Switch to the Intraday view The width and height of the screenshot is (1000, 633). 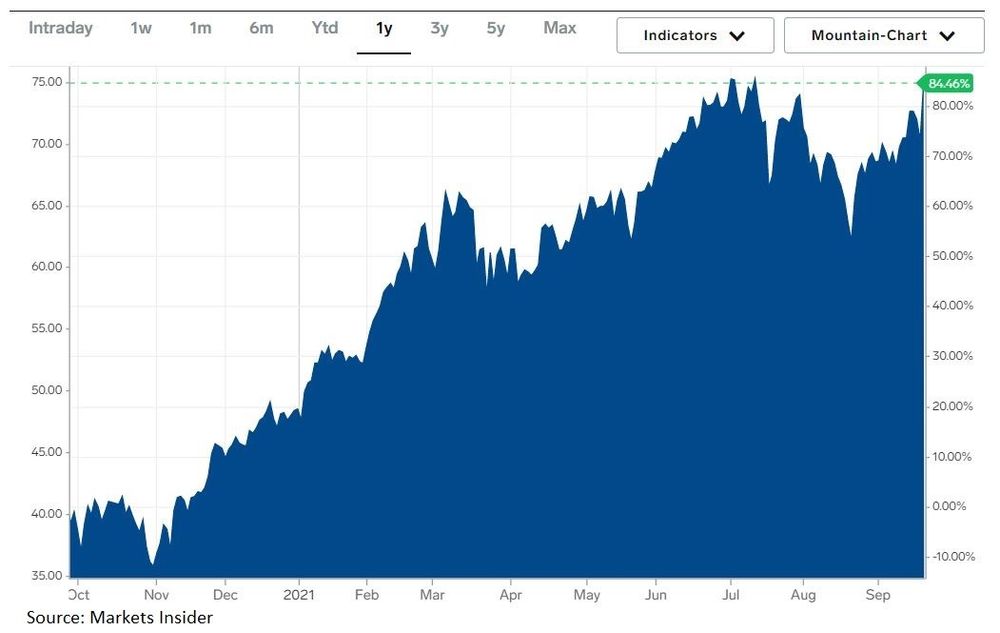(60, 29)
